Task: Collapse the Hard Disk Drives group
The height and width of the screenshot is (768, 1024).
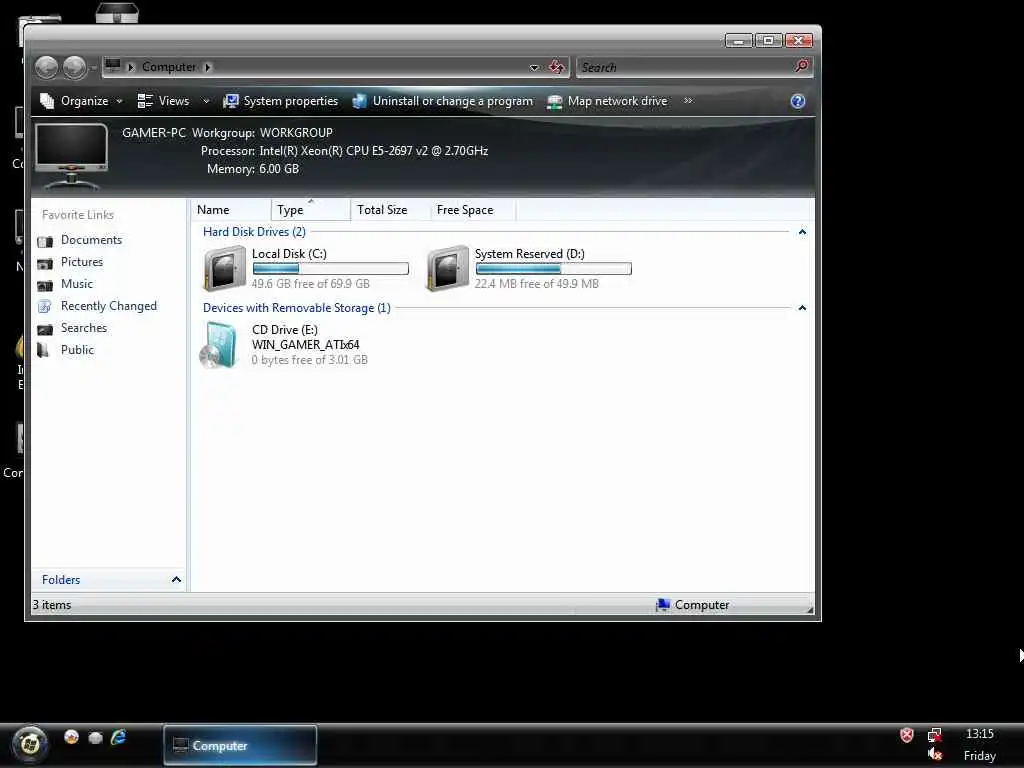Action: pos(802,232)
